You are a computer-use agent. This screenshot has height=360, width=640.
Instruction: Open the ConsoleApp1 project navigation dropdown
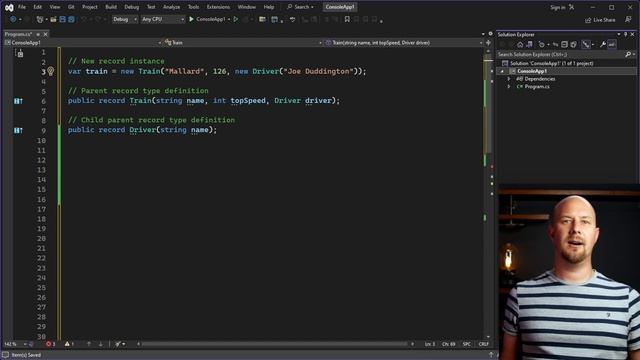[83, 42]
